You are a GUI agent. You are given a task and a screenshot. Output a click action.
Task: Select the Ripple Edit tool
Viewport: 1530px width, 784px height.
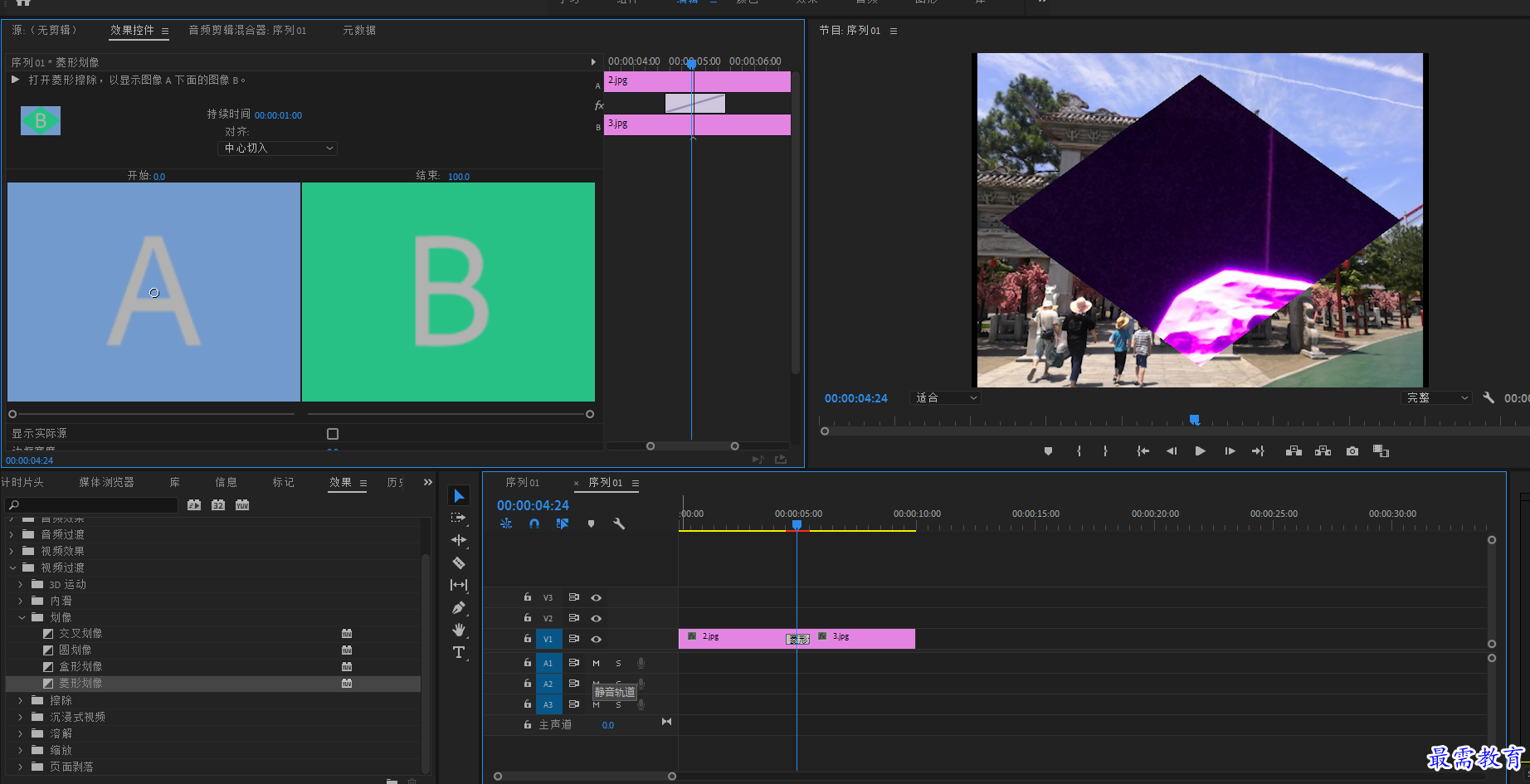459,540
